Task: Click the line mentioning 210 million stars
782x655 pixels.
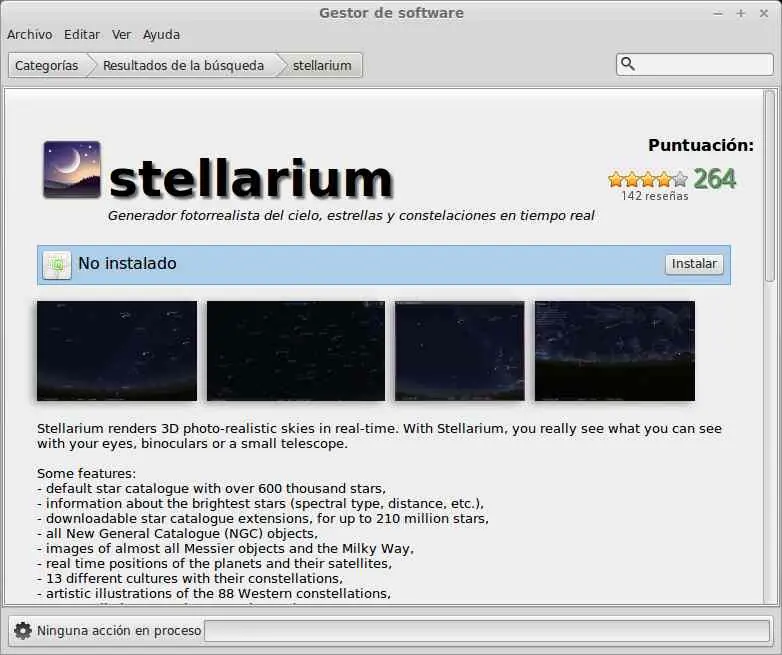Action: pyautogui.click(x=263, y=518)
